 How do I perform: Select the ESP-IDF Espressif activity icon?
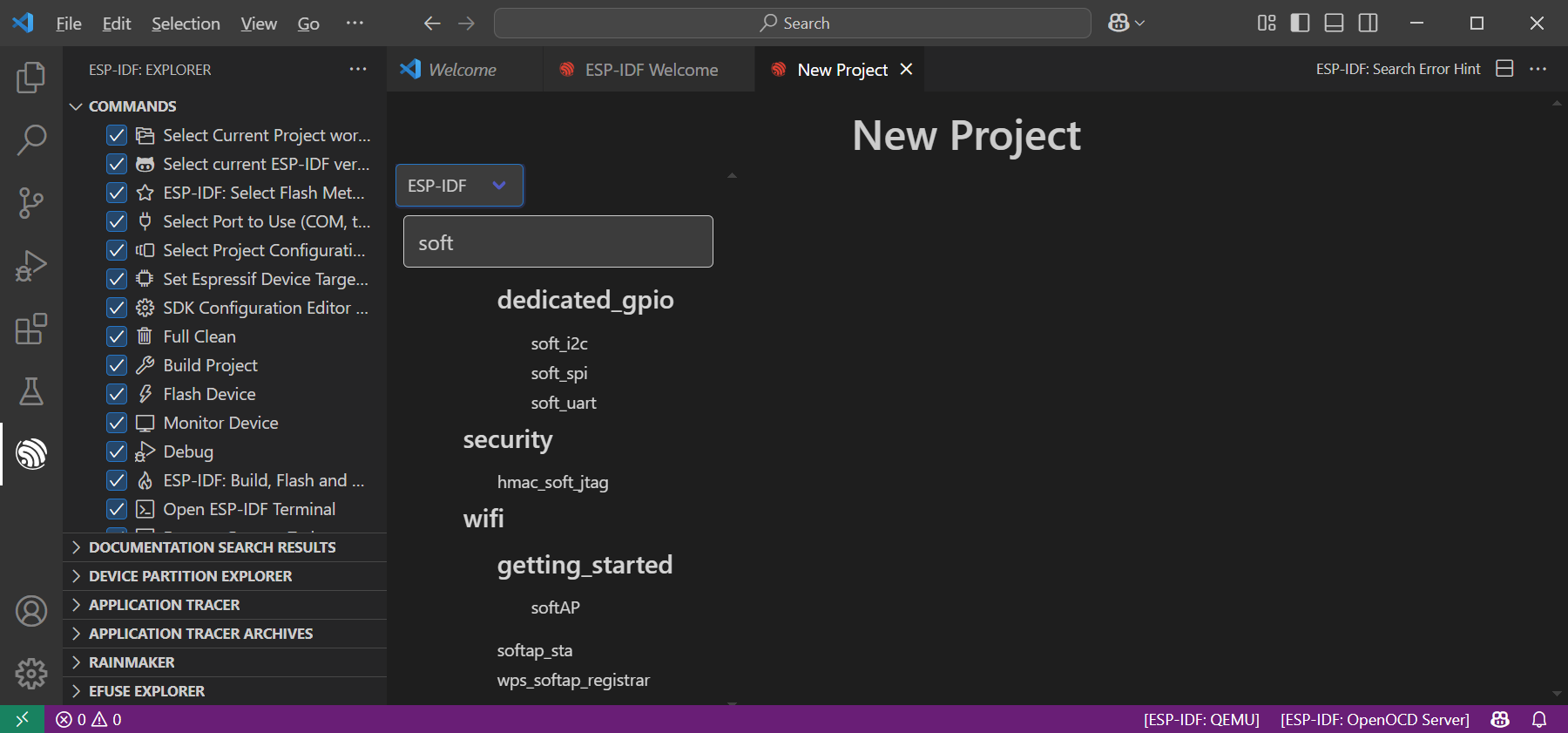click(x=31, y=454)
